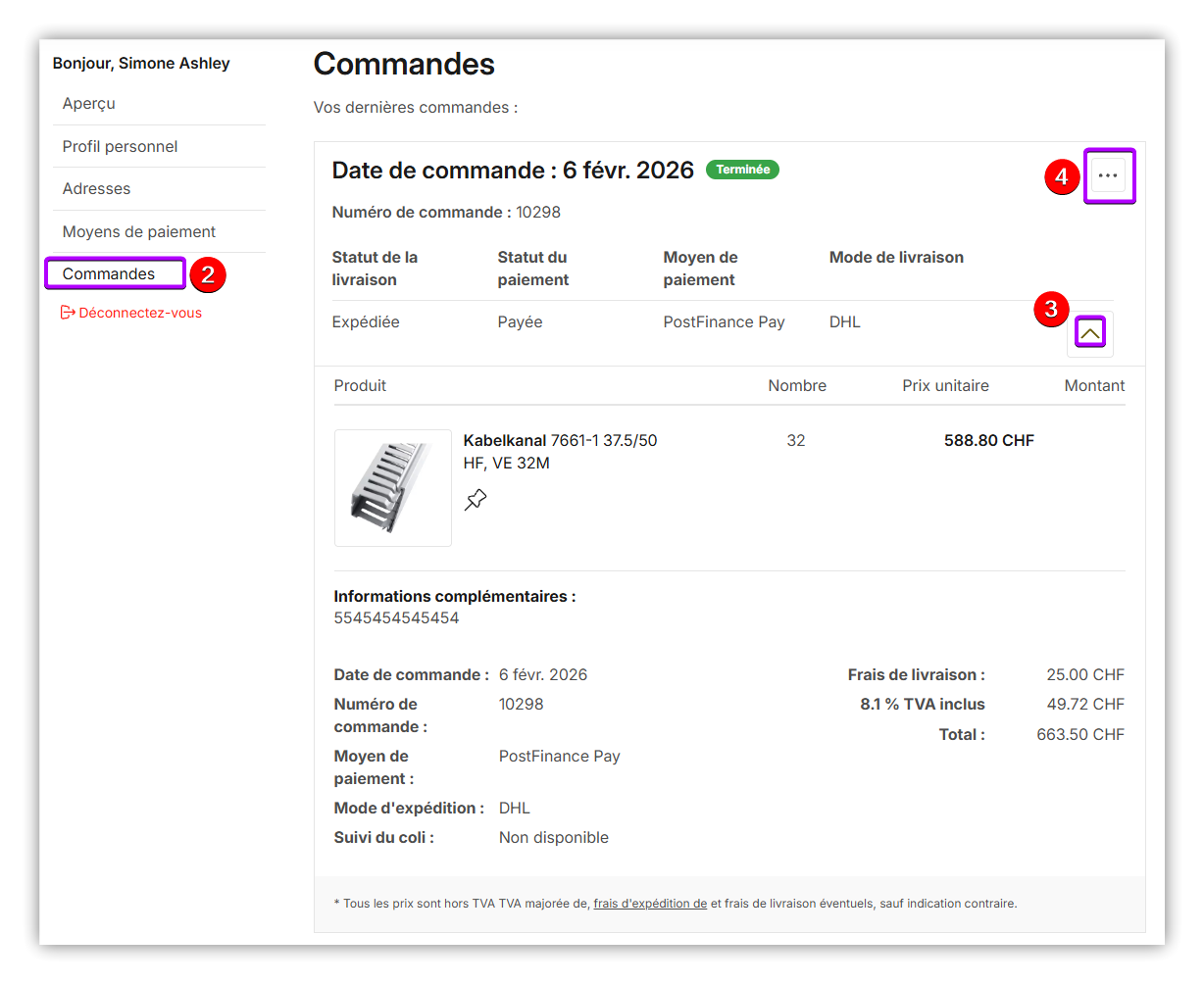Click the cable duct product thumbnail
Viewport: 1204px width, 984px height.
(392, 487)
